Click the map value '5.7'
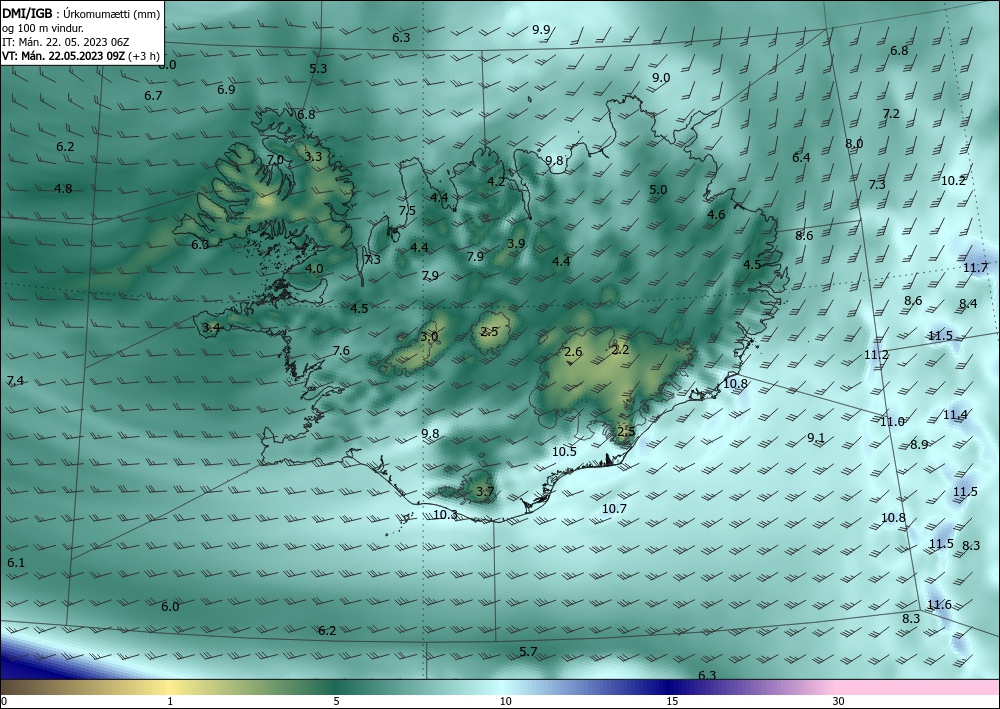Viewport: 1000px width, 709px height. point(528,652)
